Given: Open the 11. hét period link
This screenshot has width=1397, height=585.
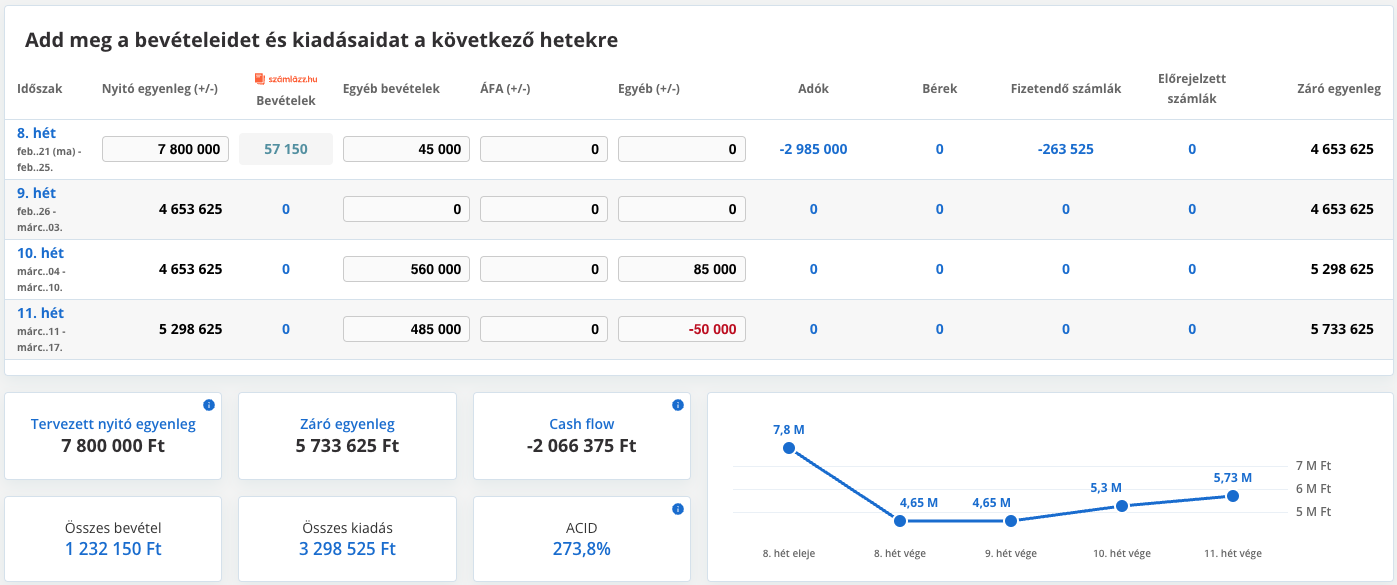Looking at the screenshot, I should pos(40,312).
